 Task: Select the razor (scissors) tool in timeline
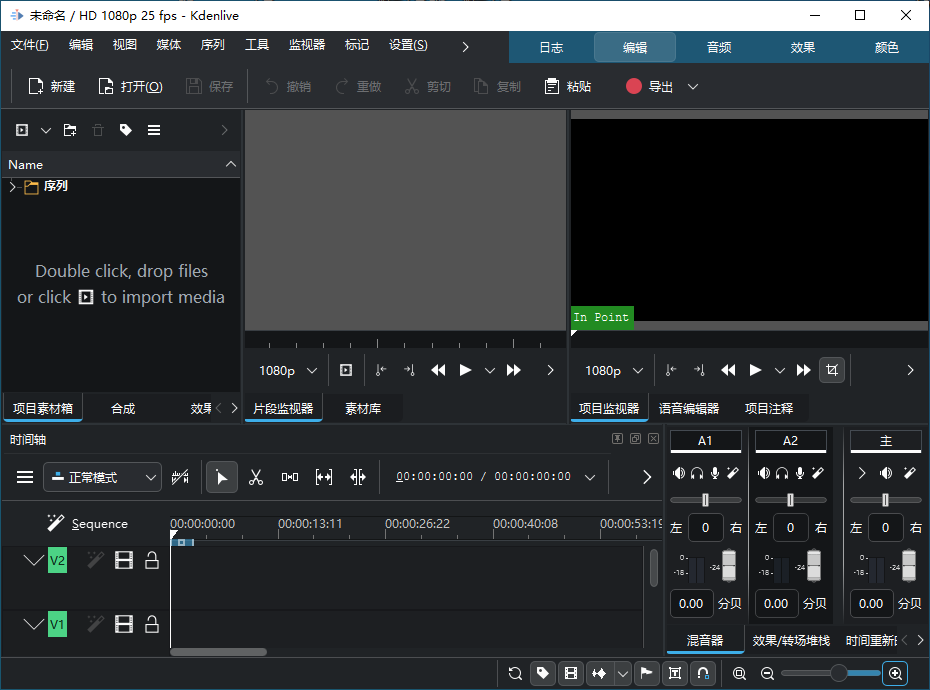256,477
